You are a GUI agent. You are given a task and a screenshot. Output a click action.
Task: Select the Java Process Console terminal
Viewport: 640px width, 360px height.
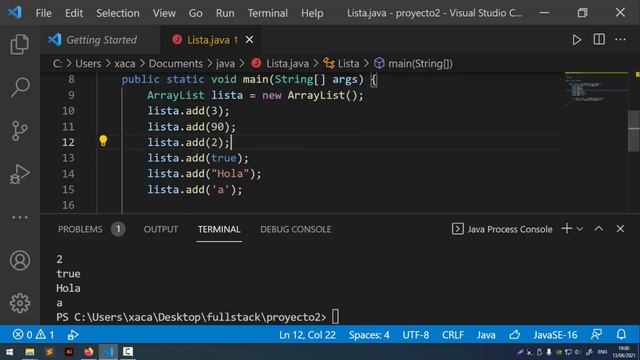point(502,229)
